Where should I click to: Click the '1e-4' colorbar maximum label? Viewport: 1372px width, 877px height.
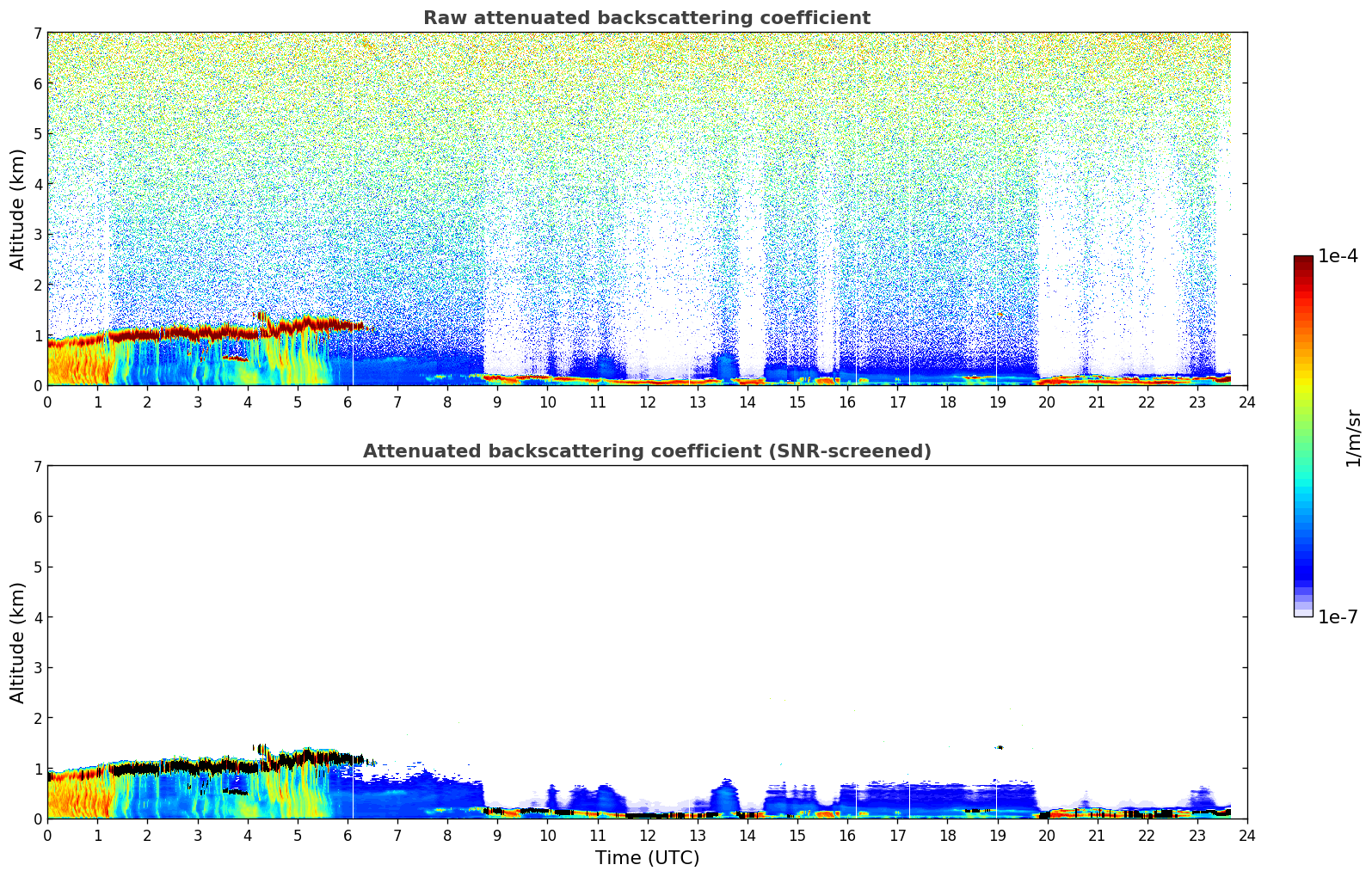pos(1338,256)
